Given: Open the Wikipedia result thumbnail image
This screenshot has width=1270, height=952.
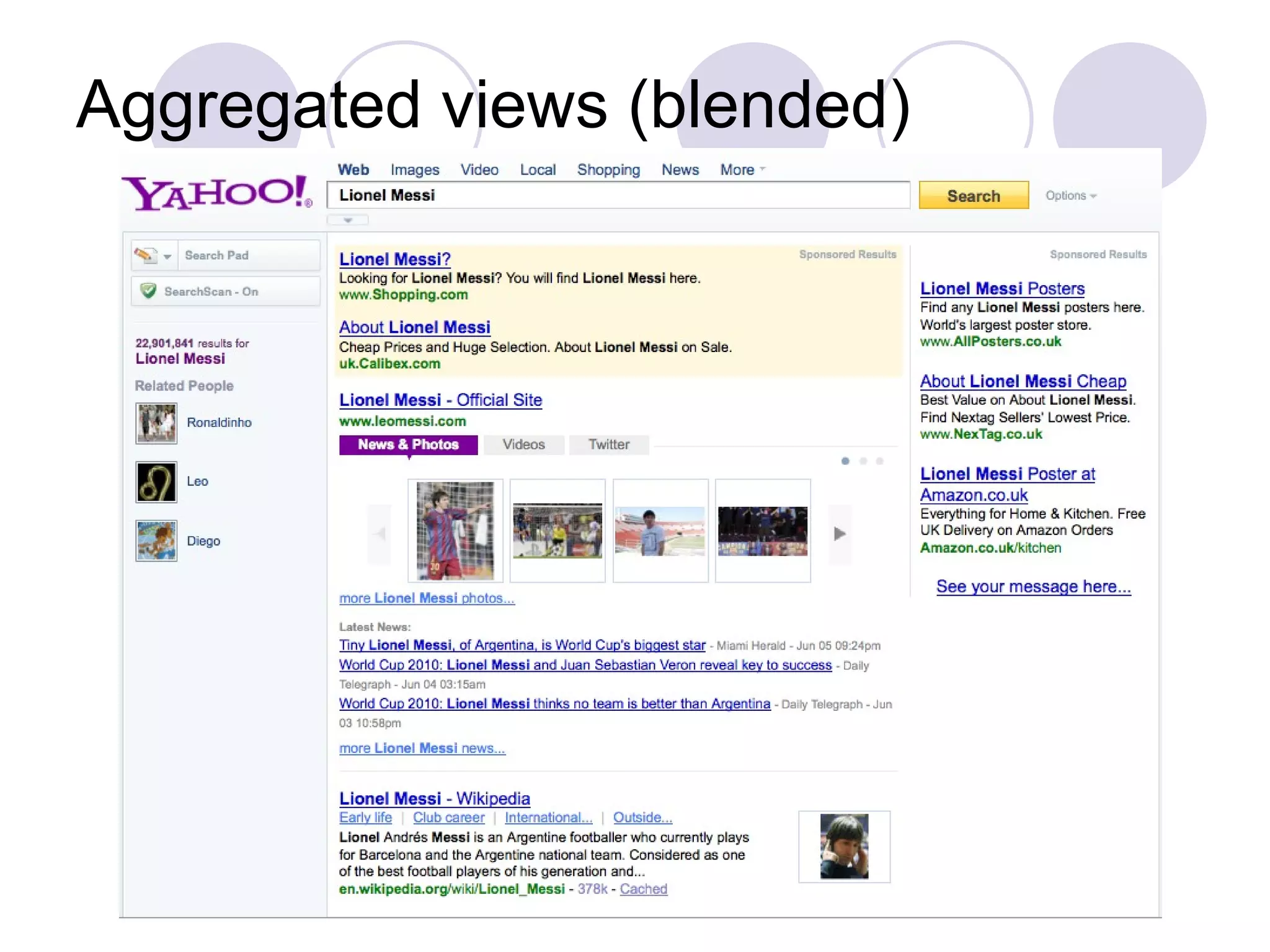Looking at the screenshot, I should 844,847.
